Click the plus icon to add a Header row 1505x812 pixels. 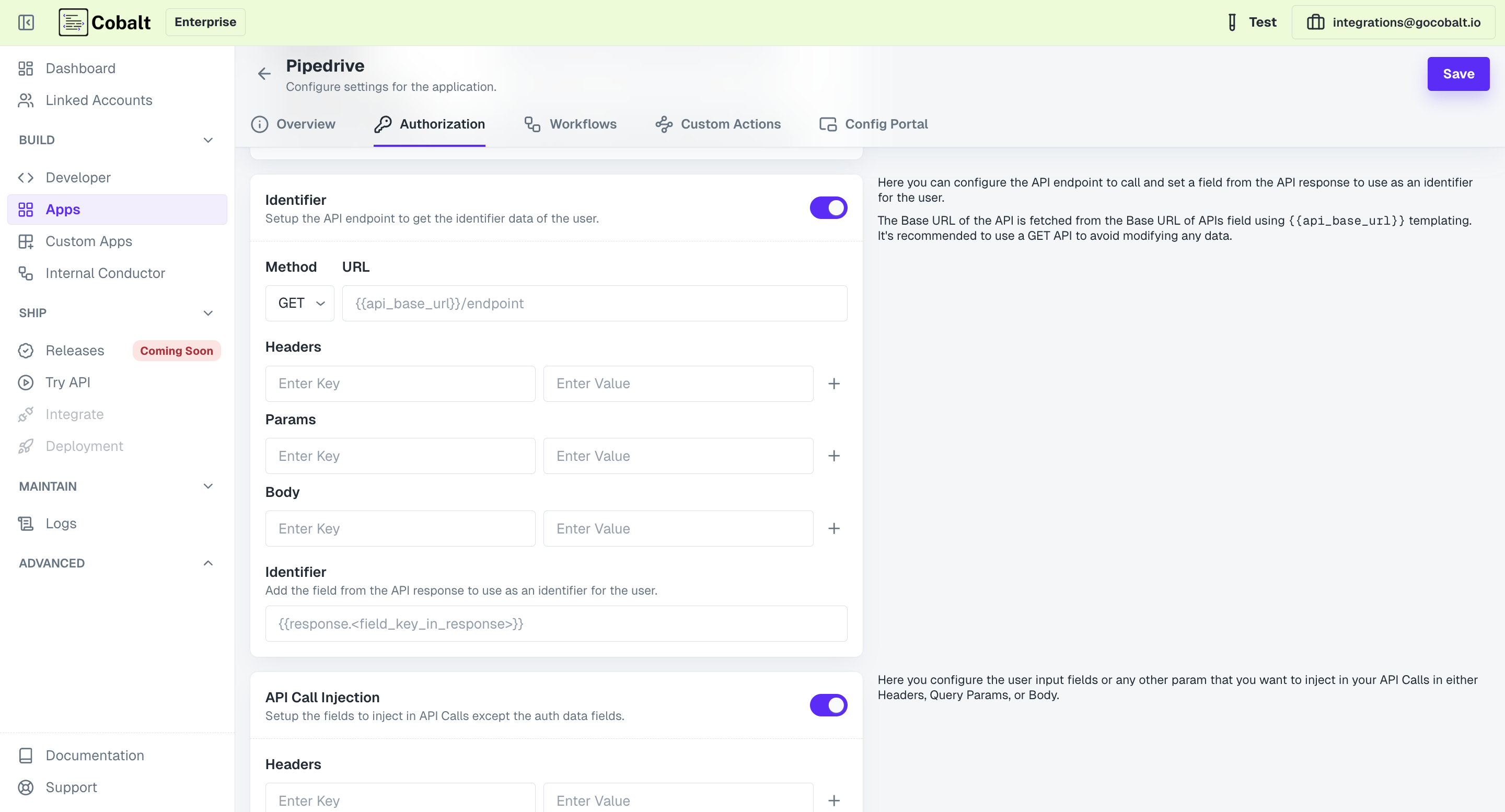[x=835, y=383]
